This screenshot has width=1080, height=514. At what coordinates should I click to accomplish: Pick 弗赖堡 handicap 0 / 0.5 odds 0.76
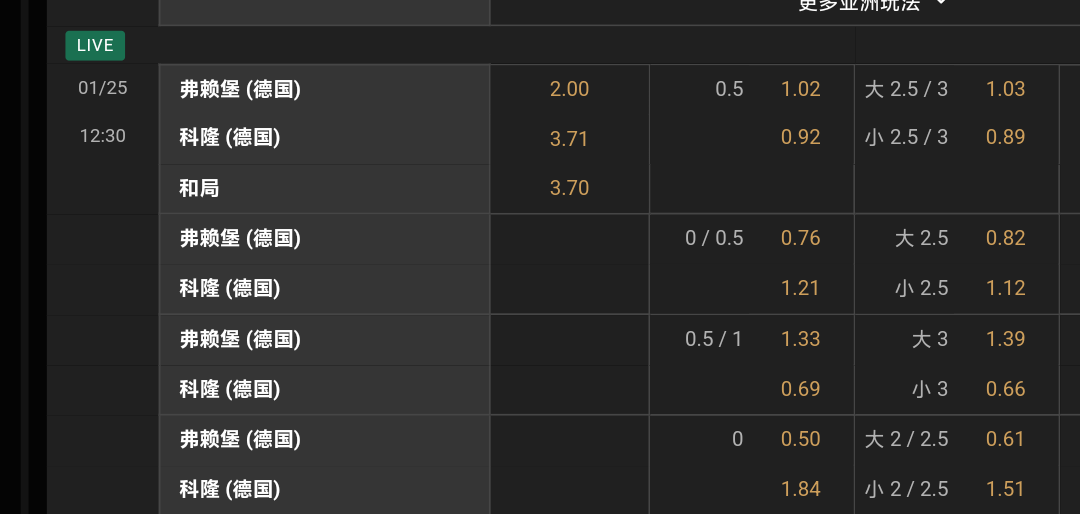[x=800, y=238]
